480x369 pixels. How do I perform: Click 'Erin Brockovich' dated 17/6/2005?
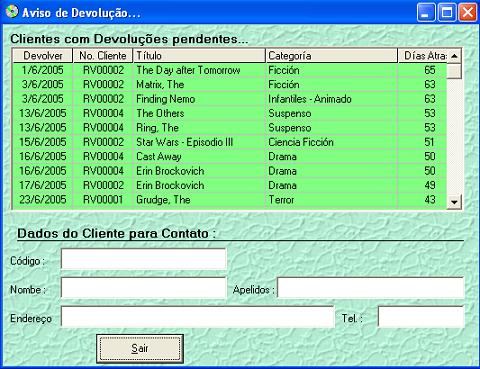(x=170, y=185)
